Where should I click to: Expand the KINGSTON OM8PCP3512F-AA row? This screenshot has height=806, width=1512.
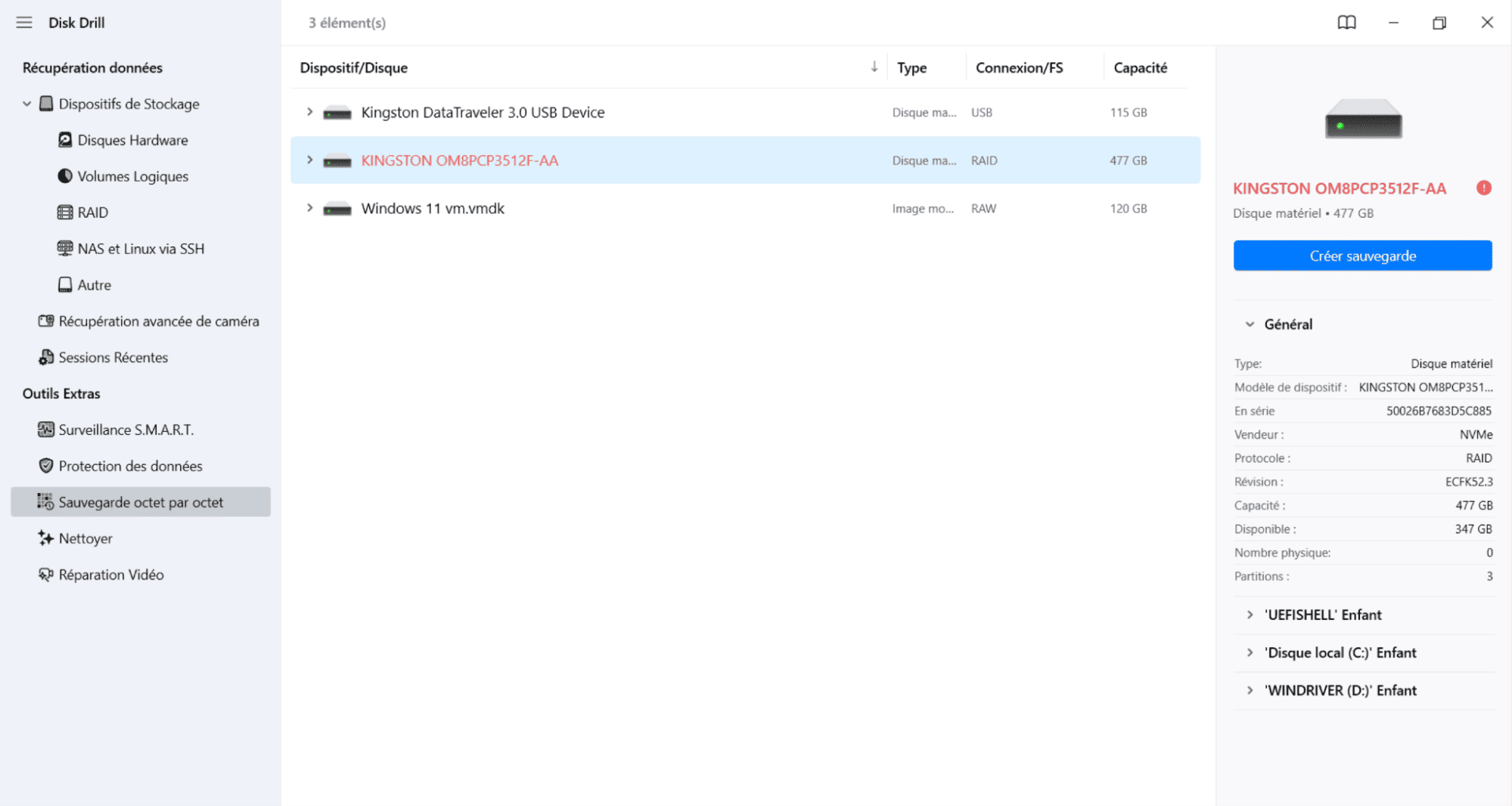(x=309, y=160)
